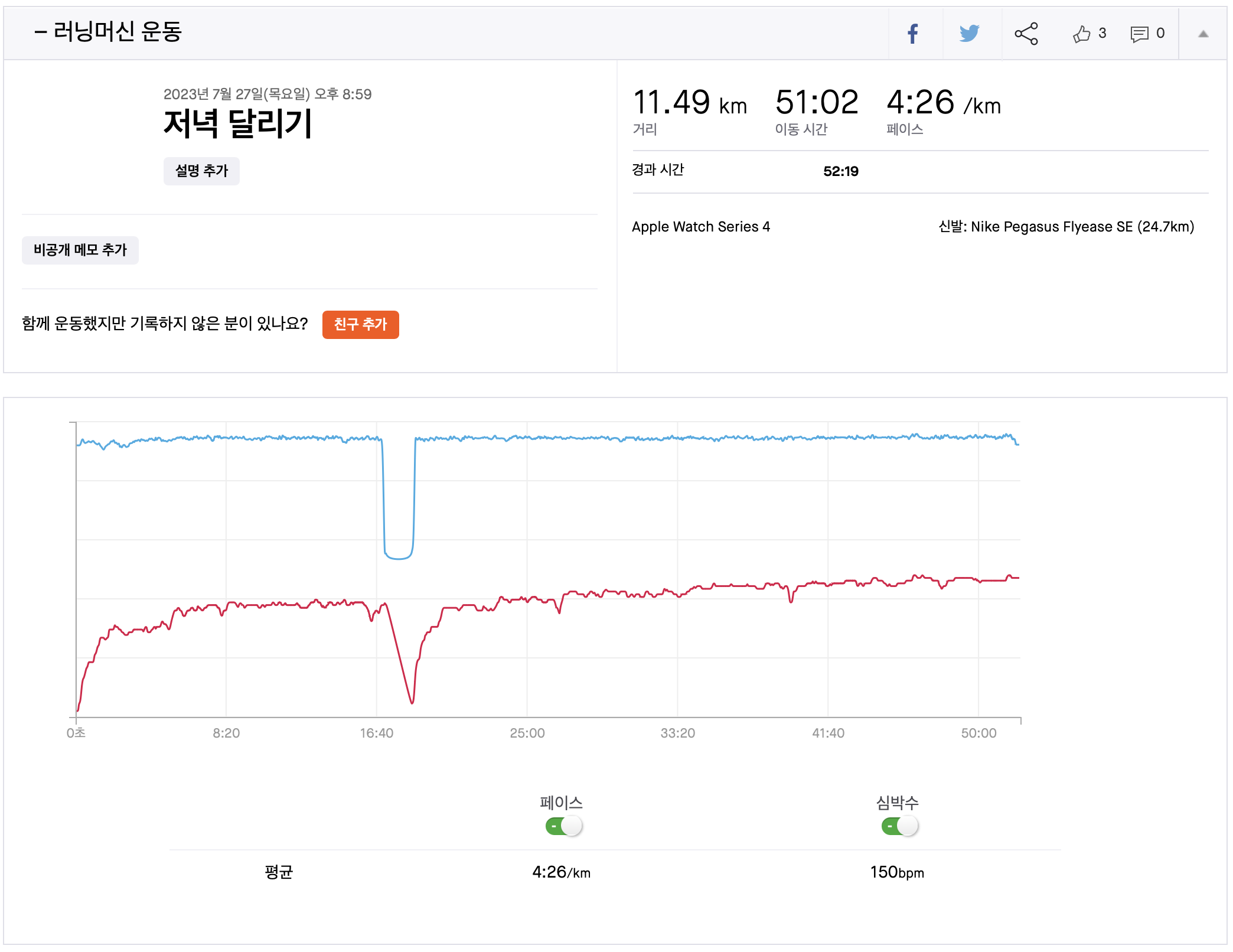
Task: Open the comments bubble icon
Action: tap(1139, 34)
